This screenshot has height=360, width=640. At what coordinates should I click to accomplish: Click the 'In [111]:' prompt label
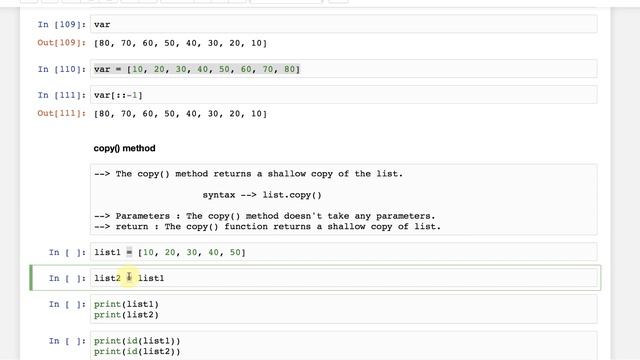pyautogui.click(x=62, y=95)
